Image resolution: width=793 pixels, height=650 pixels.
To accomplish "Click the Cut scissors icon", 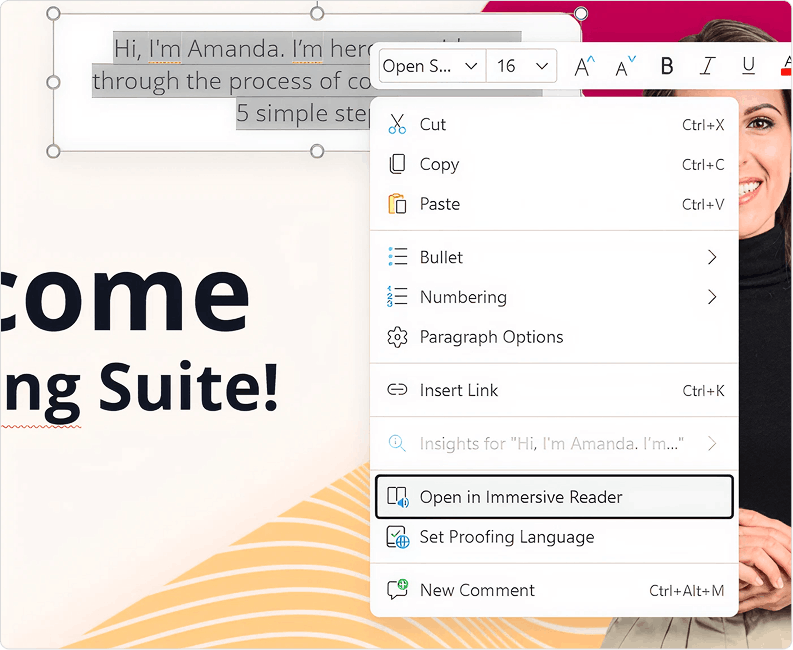I will click(397, 124).
